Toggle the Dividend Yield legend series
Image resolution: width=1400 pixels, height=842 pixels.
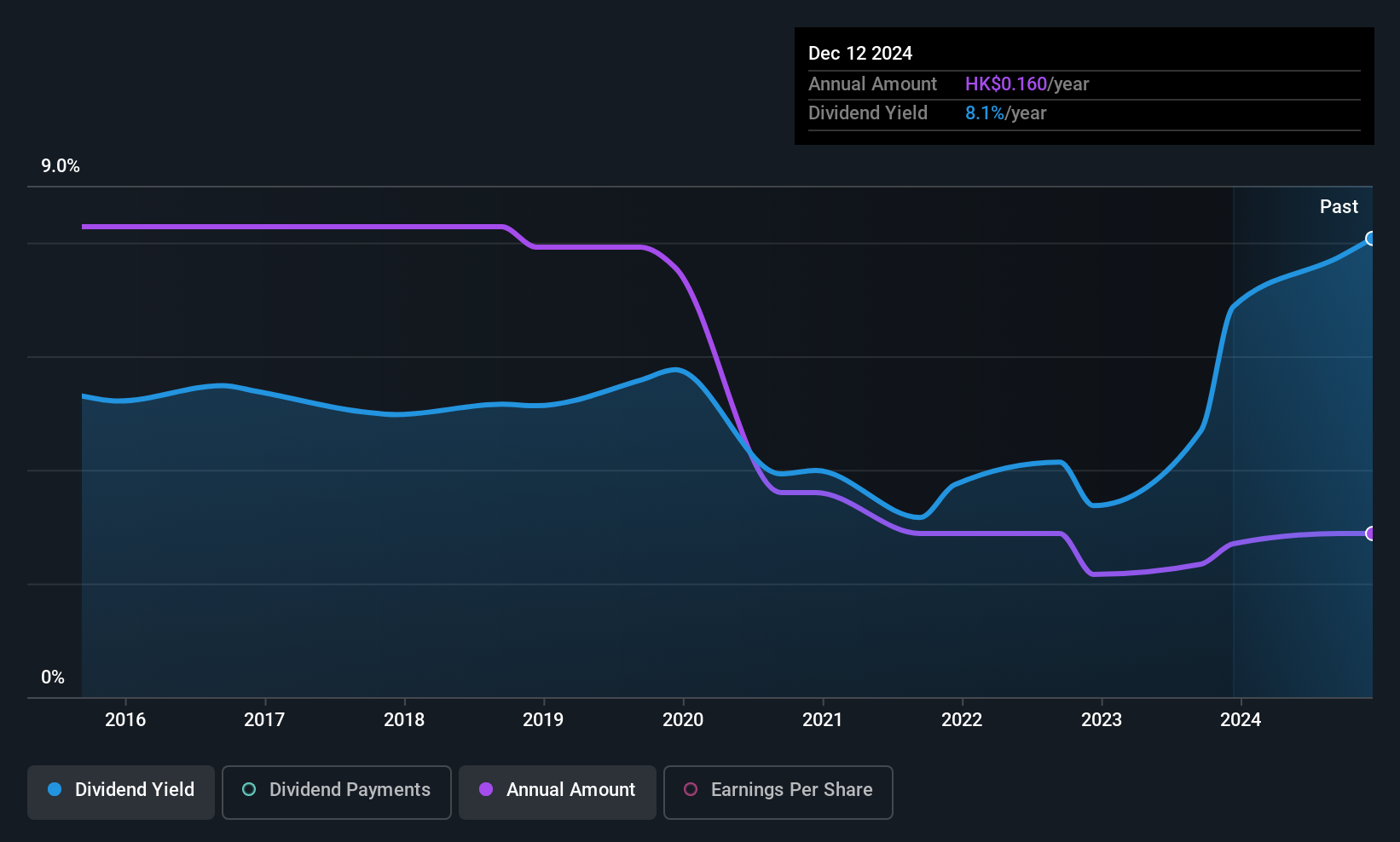[121, 790]
